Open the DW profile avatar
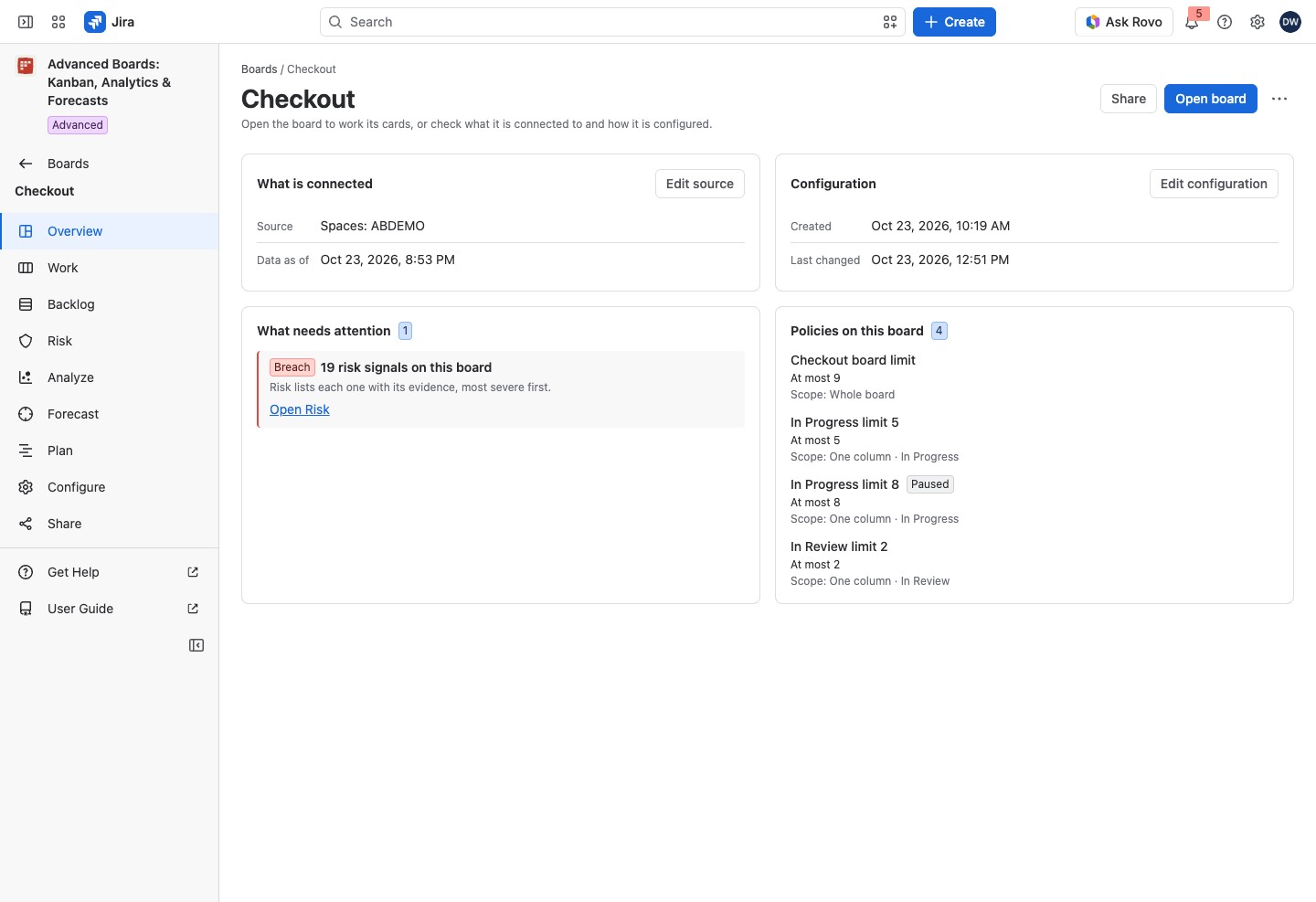 pos(1290,22)
